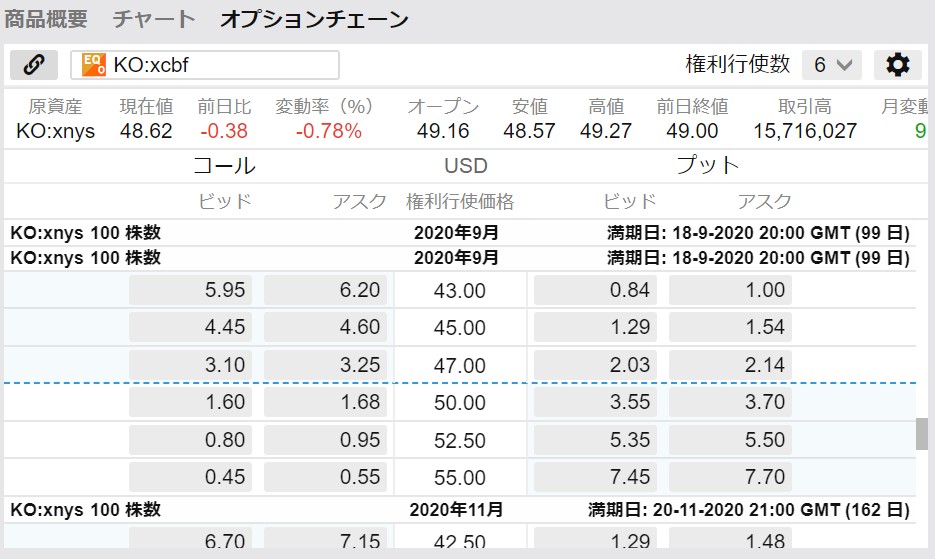The height and width of the screenshot is (559, 935).
Task: Click call ask 0.95 at strike 52.50
Action: [x=325, y=440]
